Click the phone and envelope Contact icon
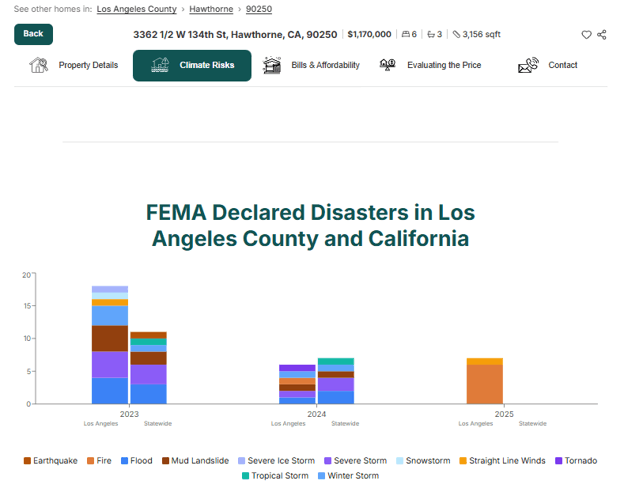The image size is (624, 492). 528,65
